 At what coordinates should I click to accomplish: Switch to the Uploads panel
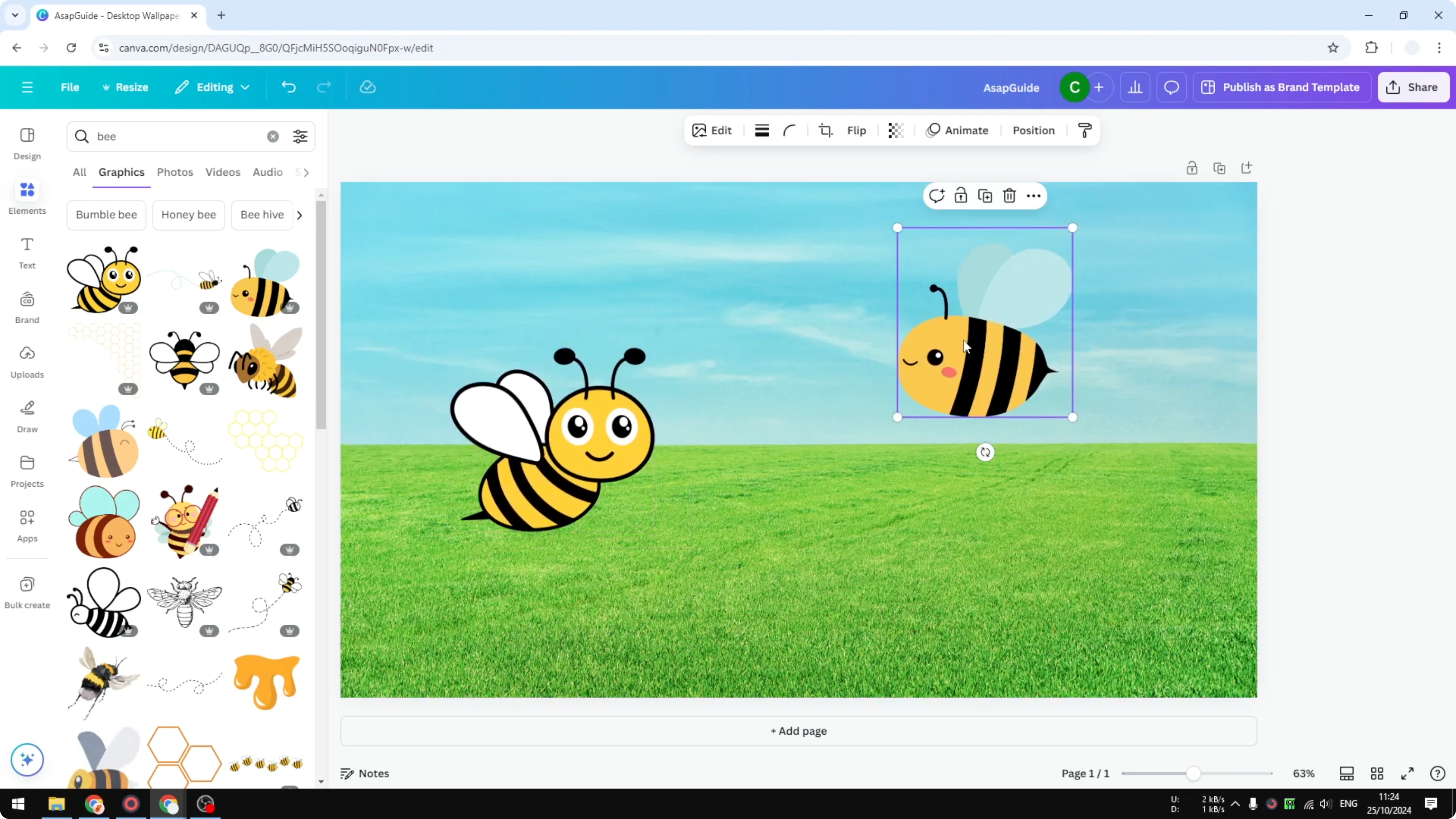pyautogui.click(x=27, y=362)
